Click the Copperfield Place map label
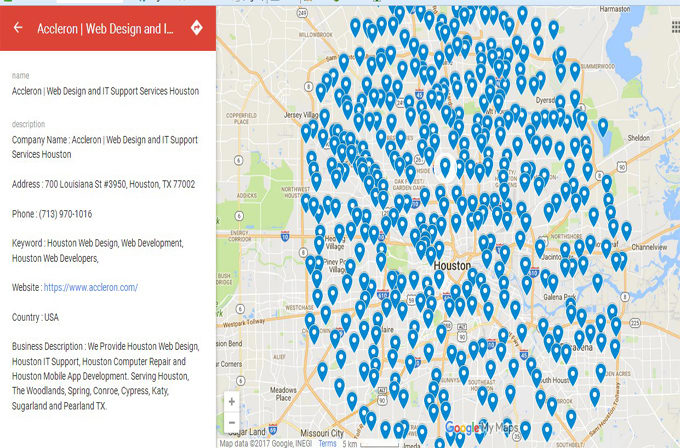This screenshot has width=680, height=448. [x=242, y=118]
